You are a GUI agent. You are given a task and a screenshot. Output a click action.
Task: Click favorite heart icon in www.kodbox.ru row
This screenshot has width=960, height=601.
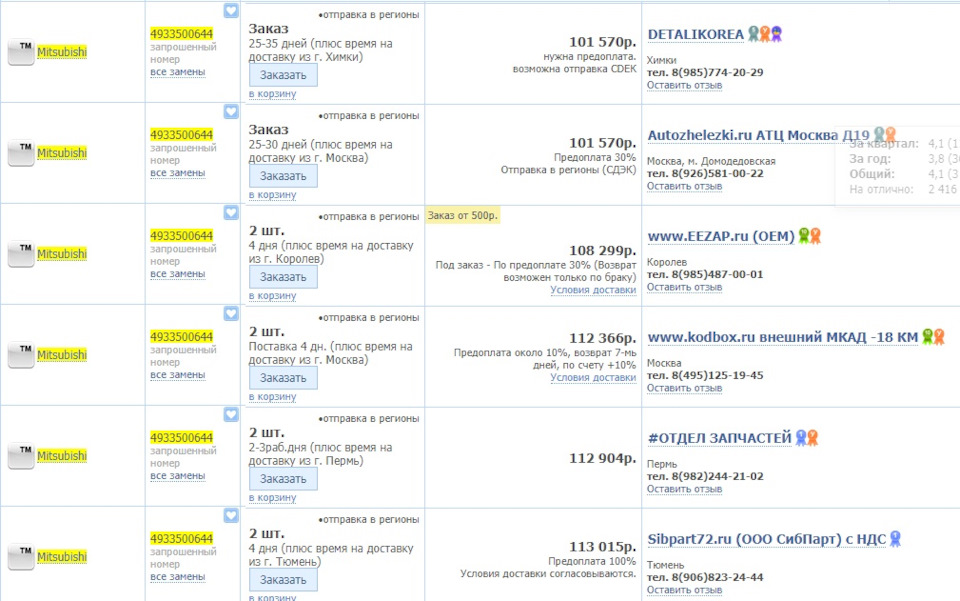tap(231, 313)
